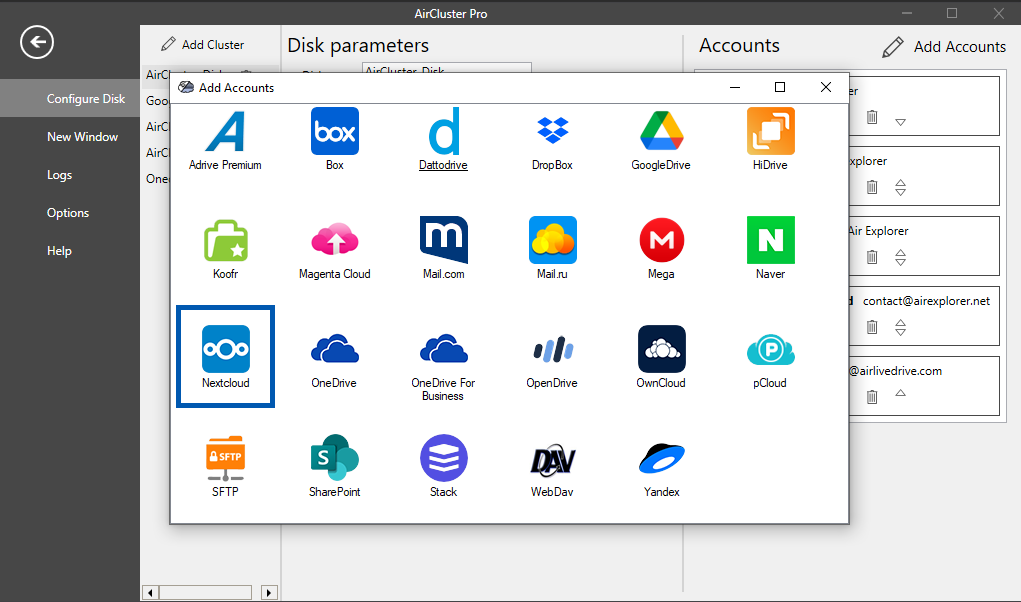
Task: Go back using the circled arrow
Action: [x=37, y=42]
